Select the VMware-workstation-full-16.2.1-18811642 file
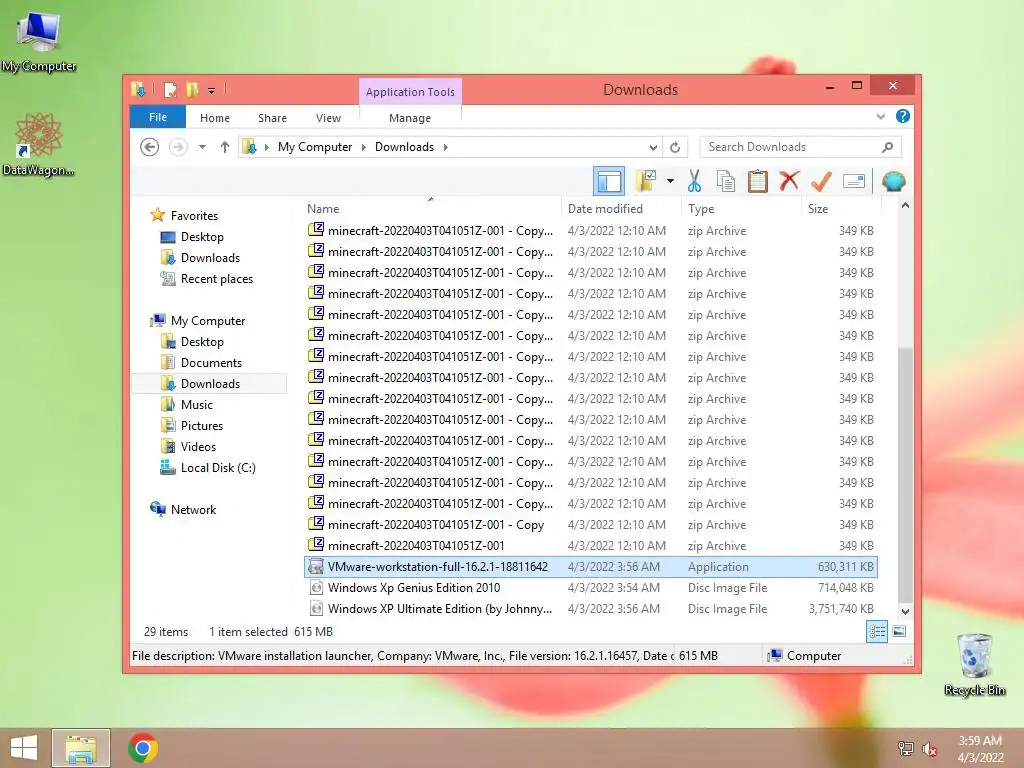 [590, 566]
